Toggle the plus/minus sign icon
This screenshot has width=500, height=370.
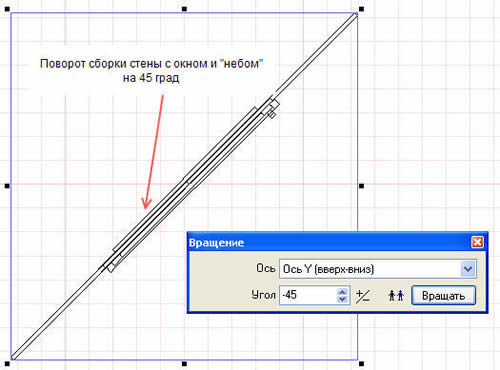363,296
